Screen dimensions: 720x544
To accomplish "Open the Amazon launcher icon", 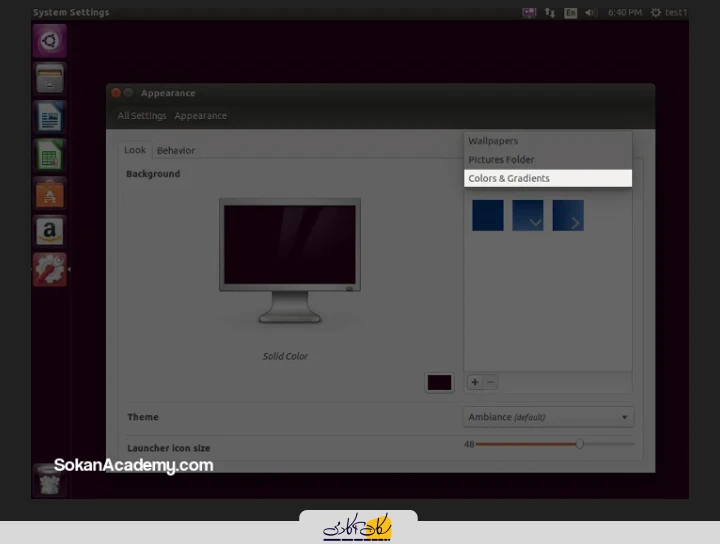I will pyautogui.click(x=49, y=231).
